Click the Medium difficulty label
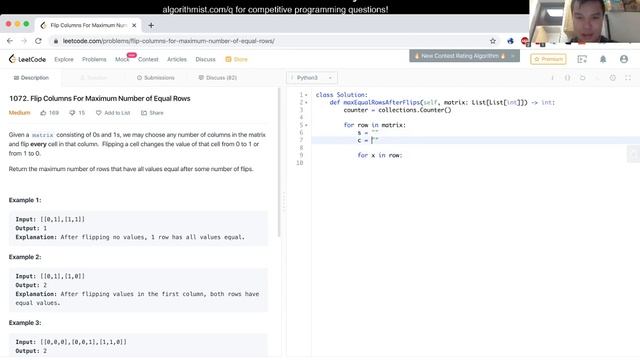 [20, 113]
